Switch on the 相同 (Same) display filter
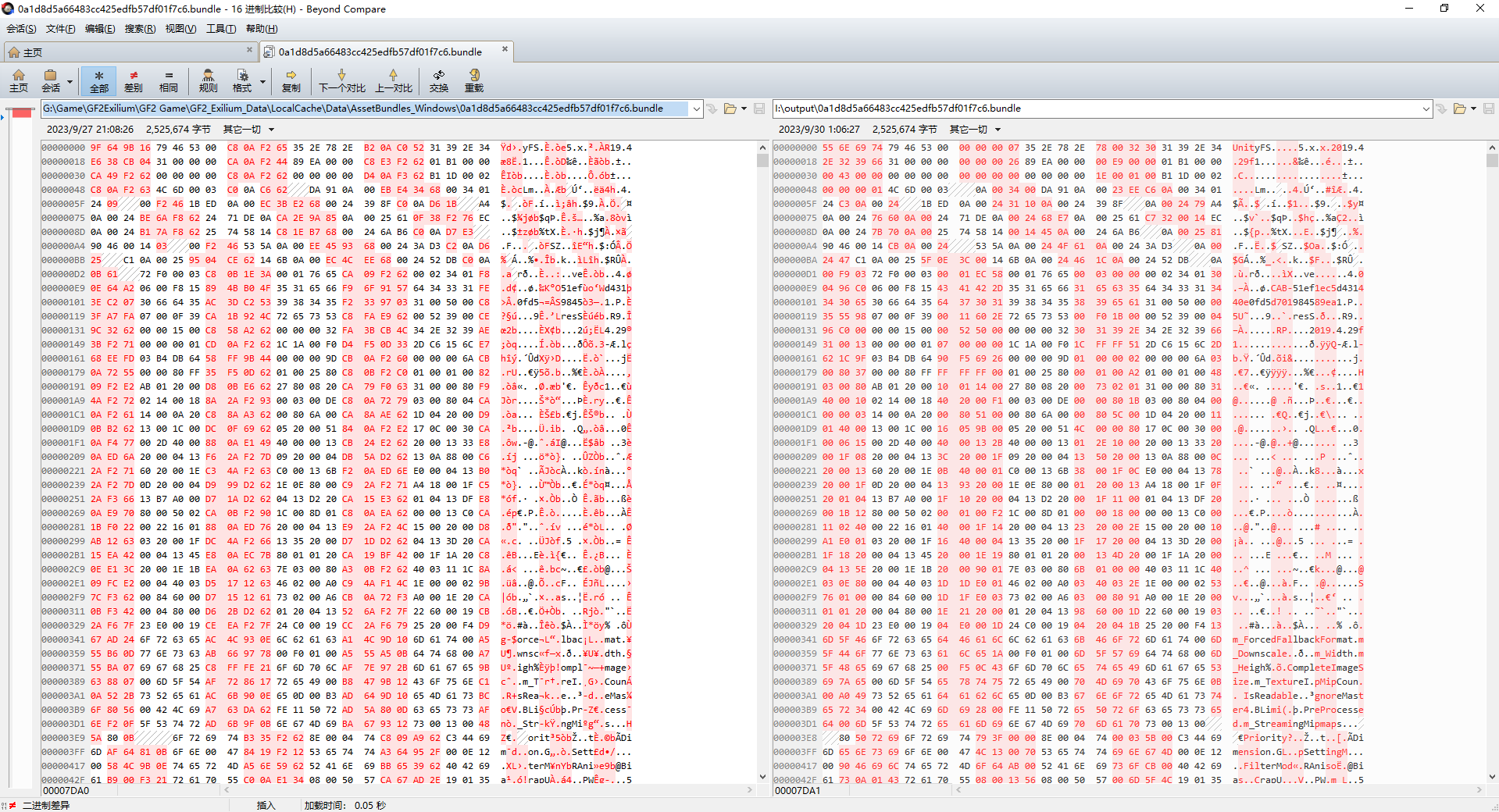This screenshot has height=812, width=1499. point(168,80)
